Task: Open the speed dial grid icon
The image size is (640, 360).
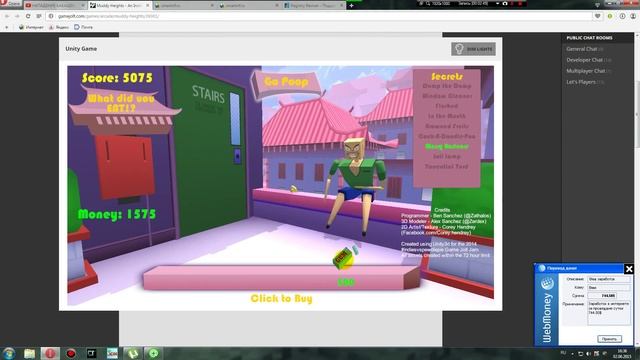Action: [39, 16]
